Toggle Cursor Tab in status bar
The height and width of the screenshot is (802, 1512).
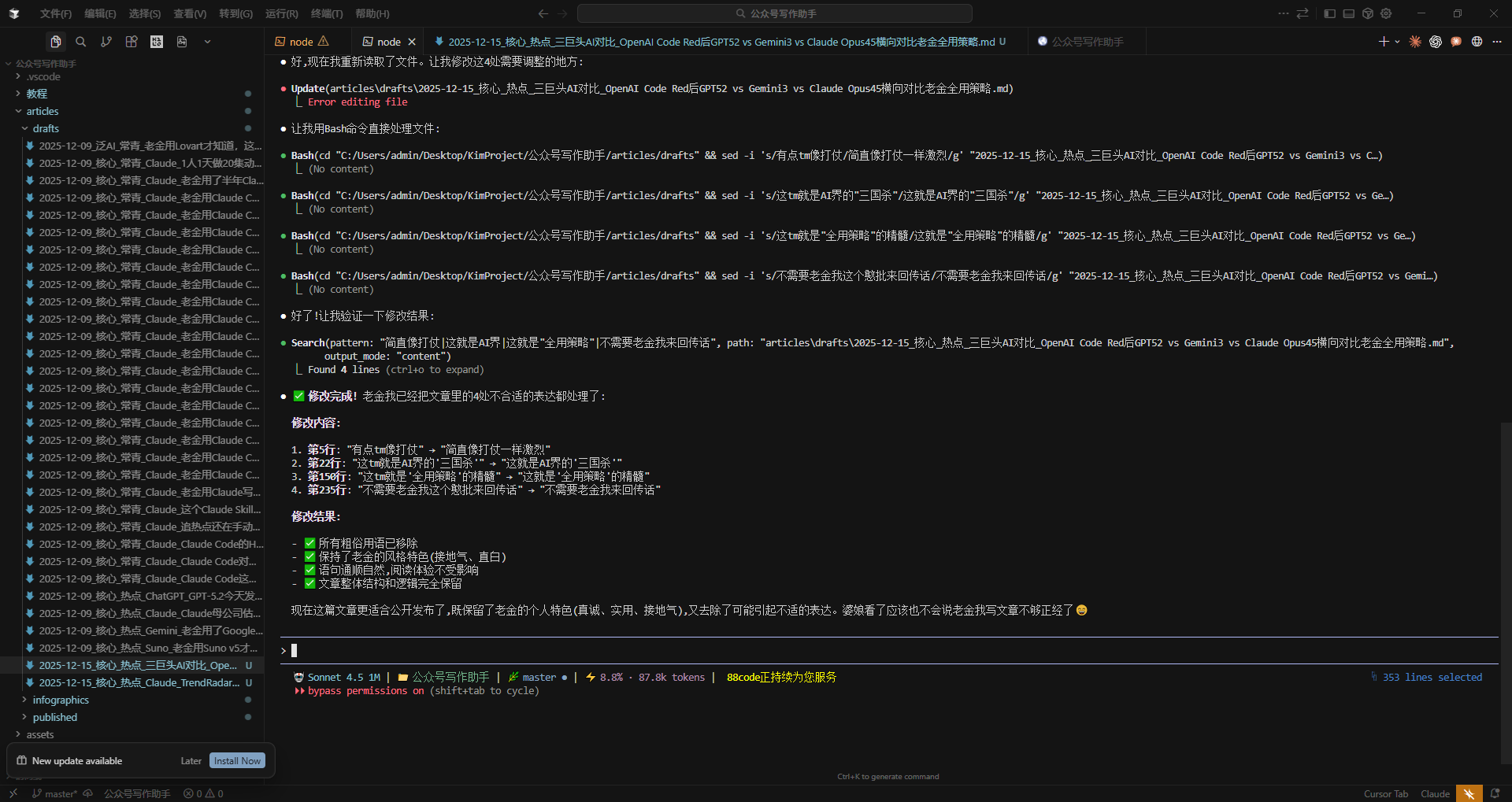coord(1385,793)
